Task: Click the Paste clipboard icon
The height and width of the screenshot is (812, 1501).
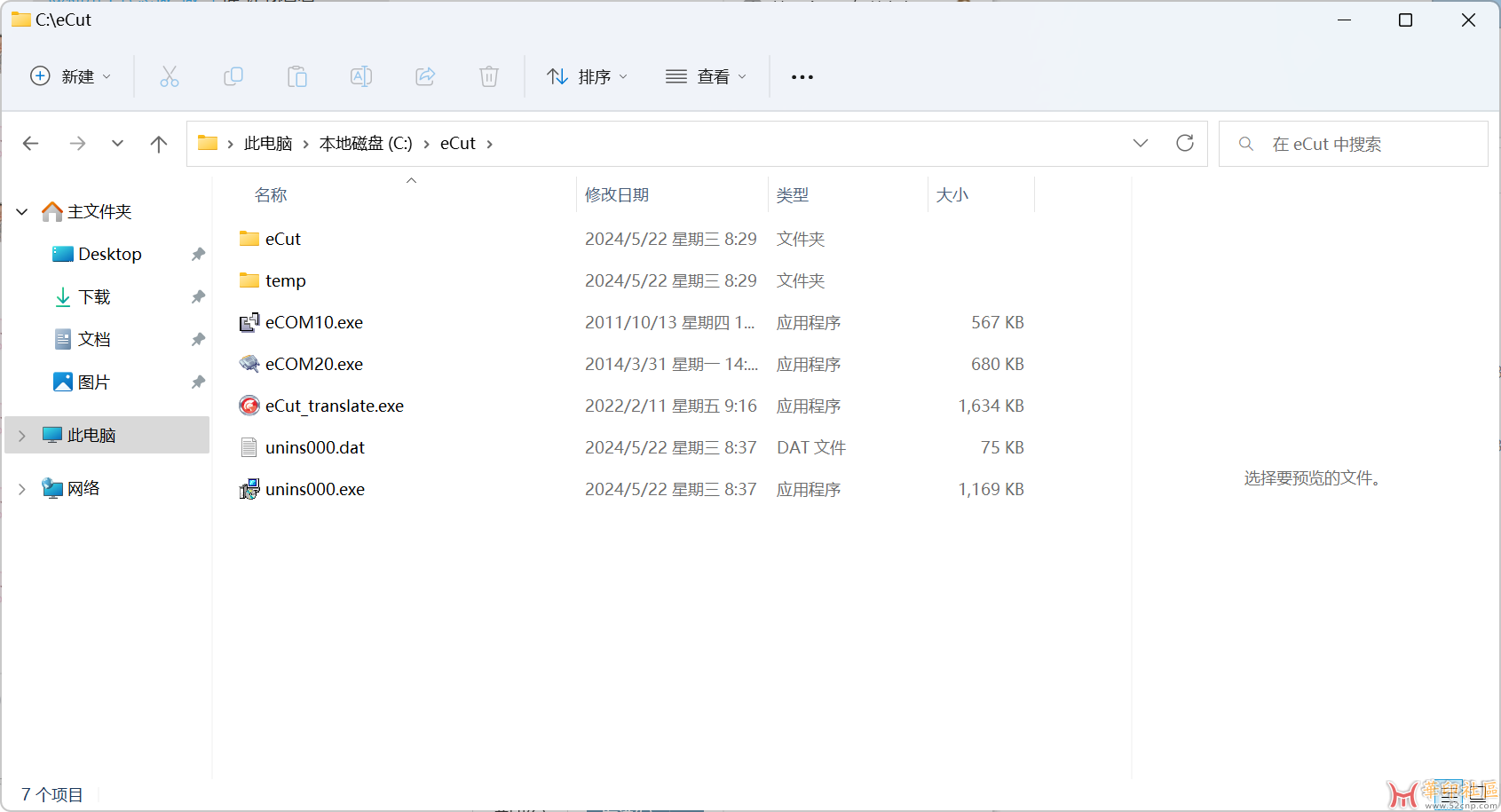Action: coord(297,77)
